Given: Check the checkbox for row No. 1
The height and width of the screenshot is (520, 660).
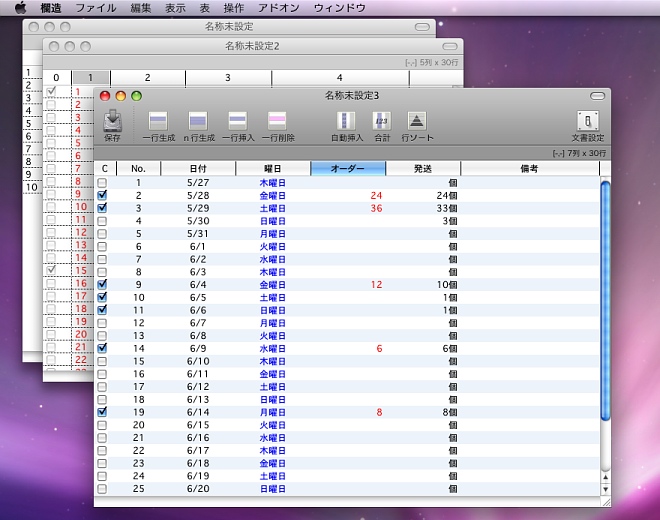Looking at the screenshot, I should coord(102,183).
